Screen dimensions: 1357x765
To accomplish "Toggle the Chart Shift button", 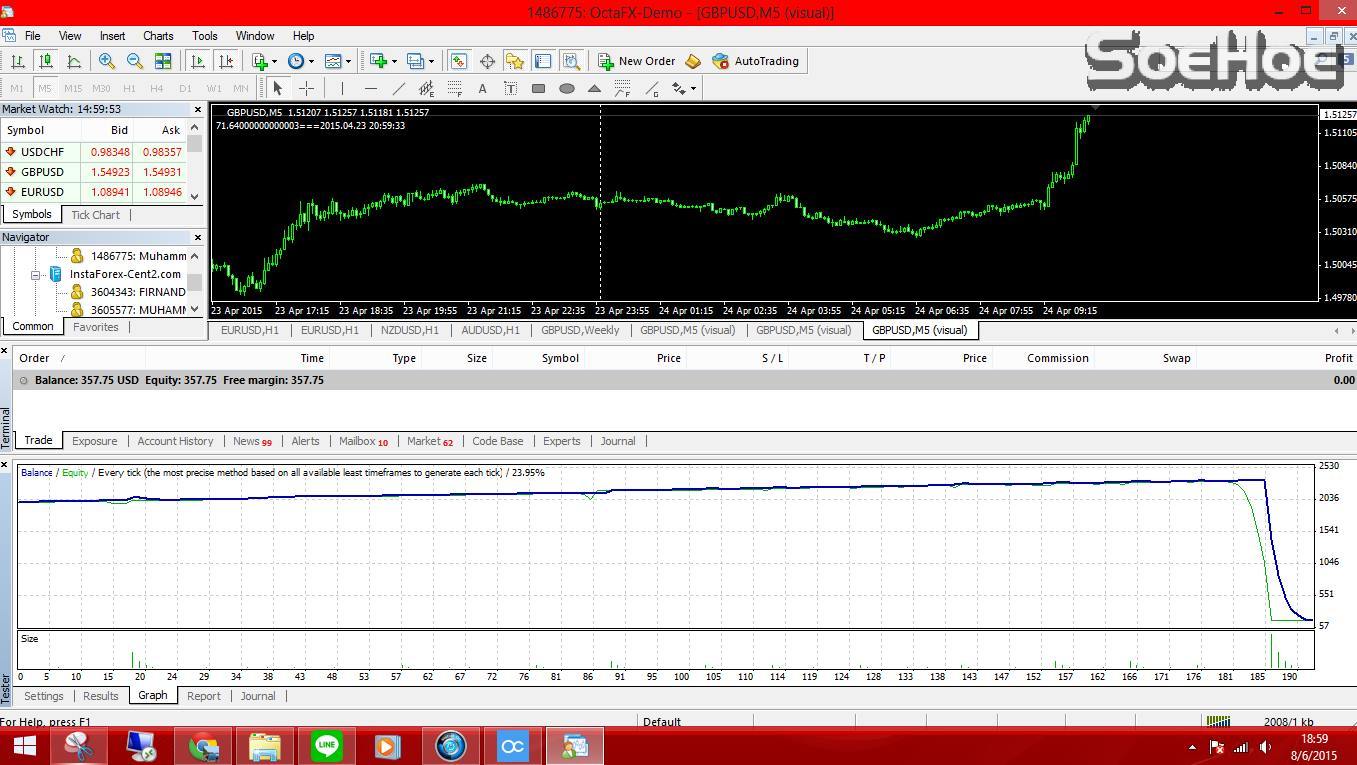I will click(x=226, y=61).
